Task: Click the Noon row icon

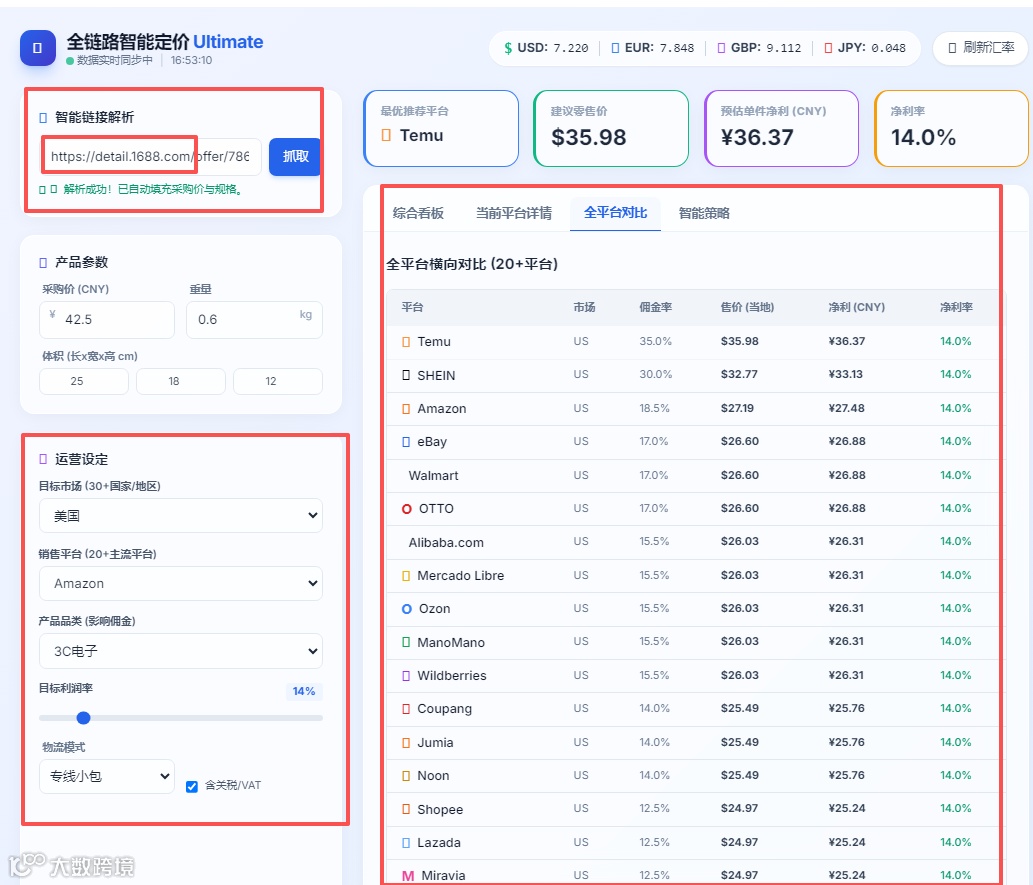Action: pos(406,776)
